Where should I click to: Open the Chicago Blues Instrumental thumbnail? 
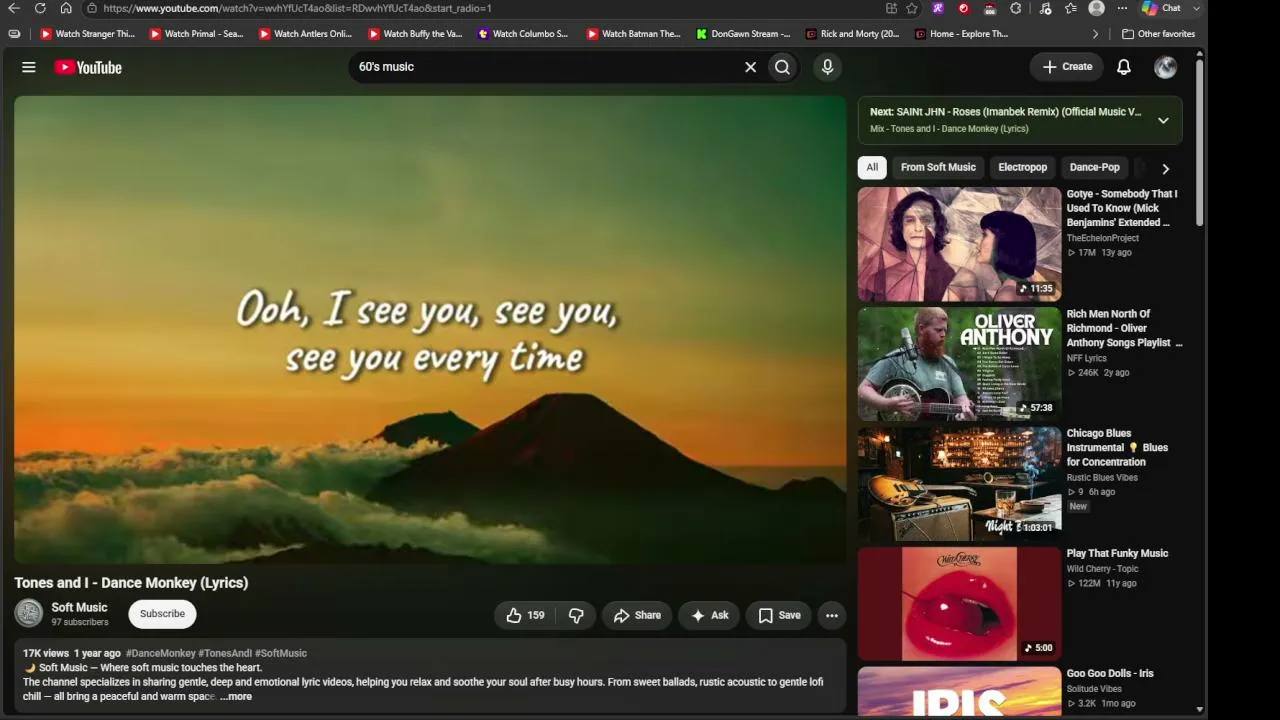coord(959,484)
